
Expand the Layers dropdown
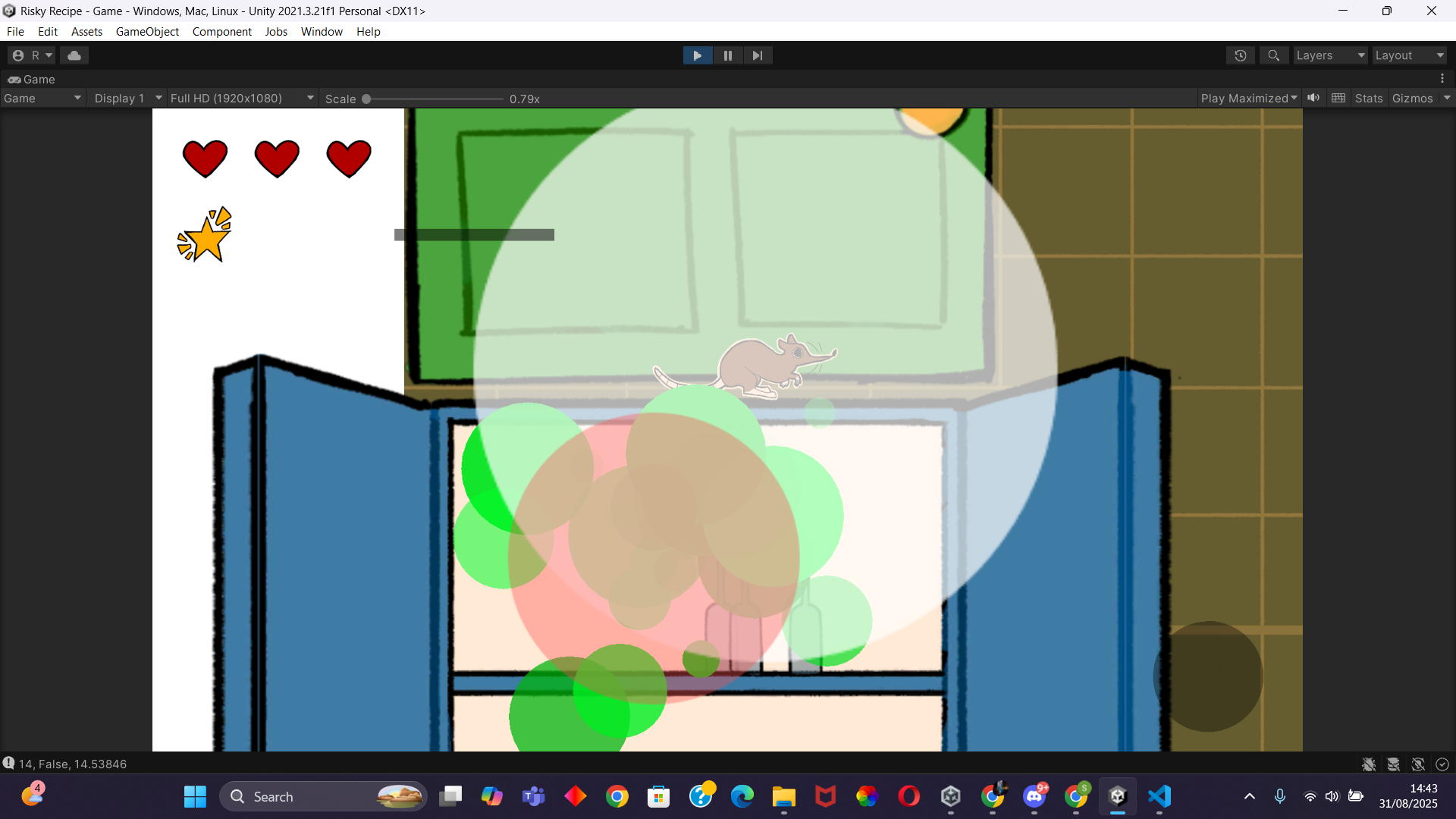coord(1330,55)
